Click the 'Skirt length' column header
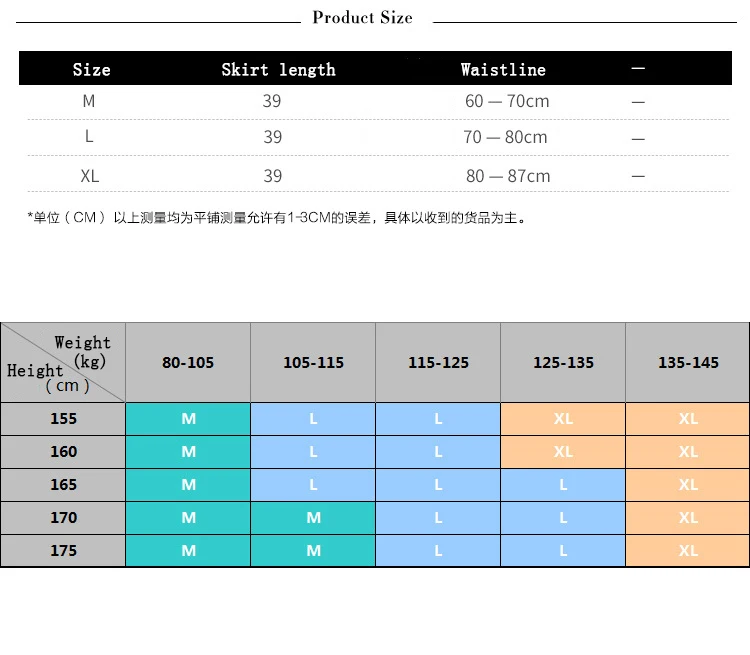750x655 pixels. click(x=278, y=70)
